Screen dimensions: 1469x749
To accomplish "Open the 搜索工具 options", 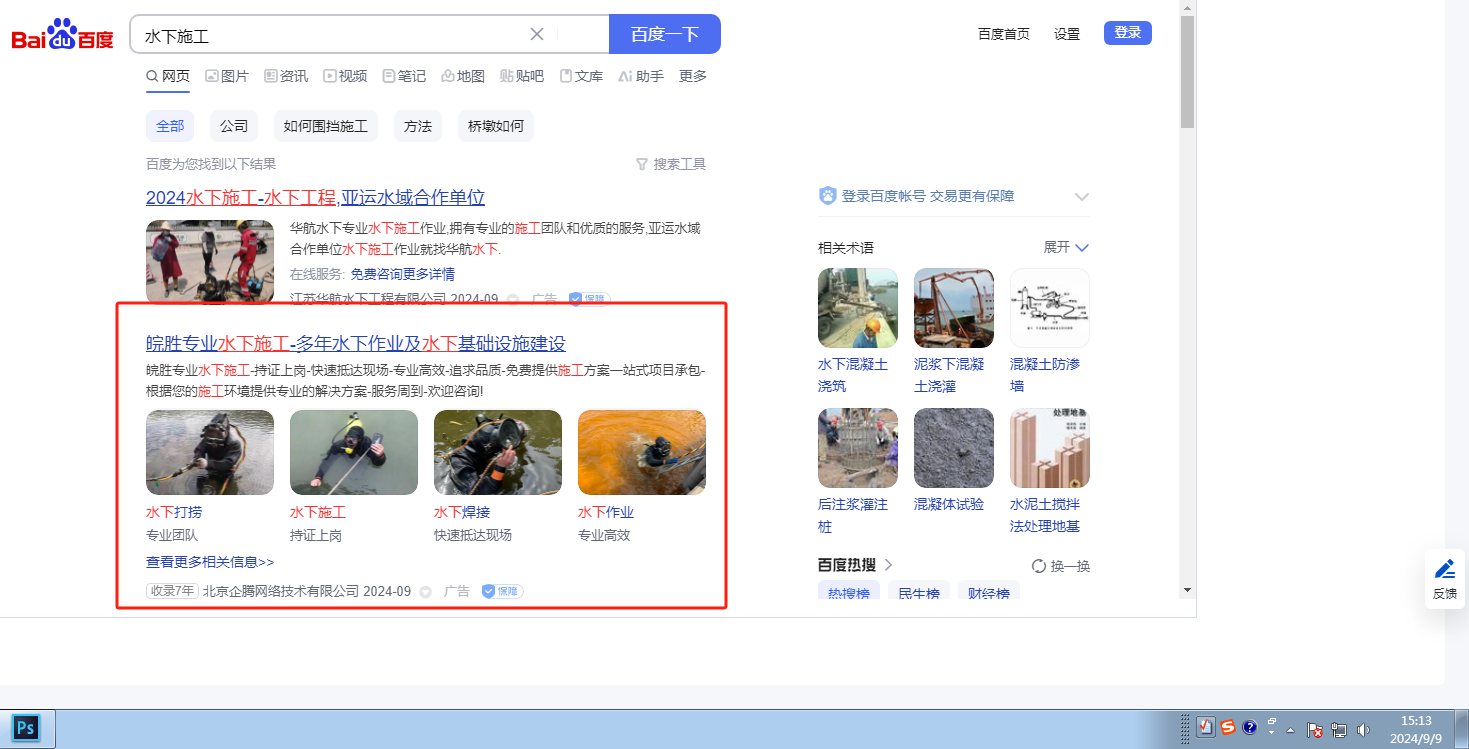I will coord(671,164).
